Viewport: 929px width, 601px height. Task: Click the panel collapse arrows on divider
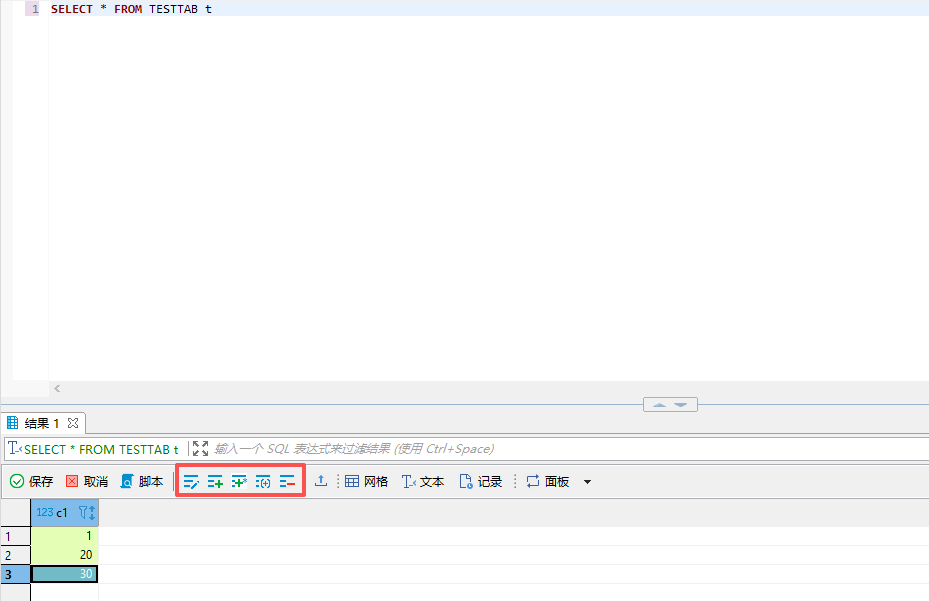[670, 405]
